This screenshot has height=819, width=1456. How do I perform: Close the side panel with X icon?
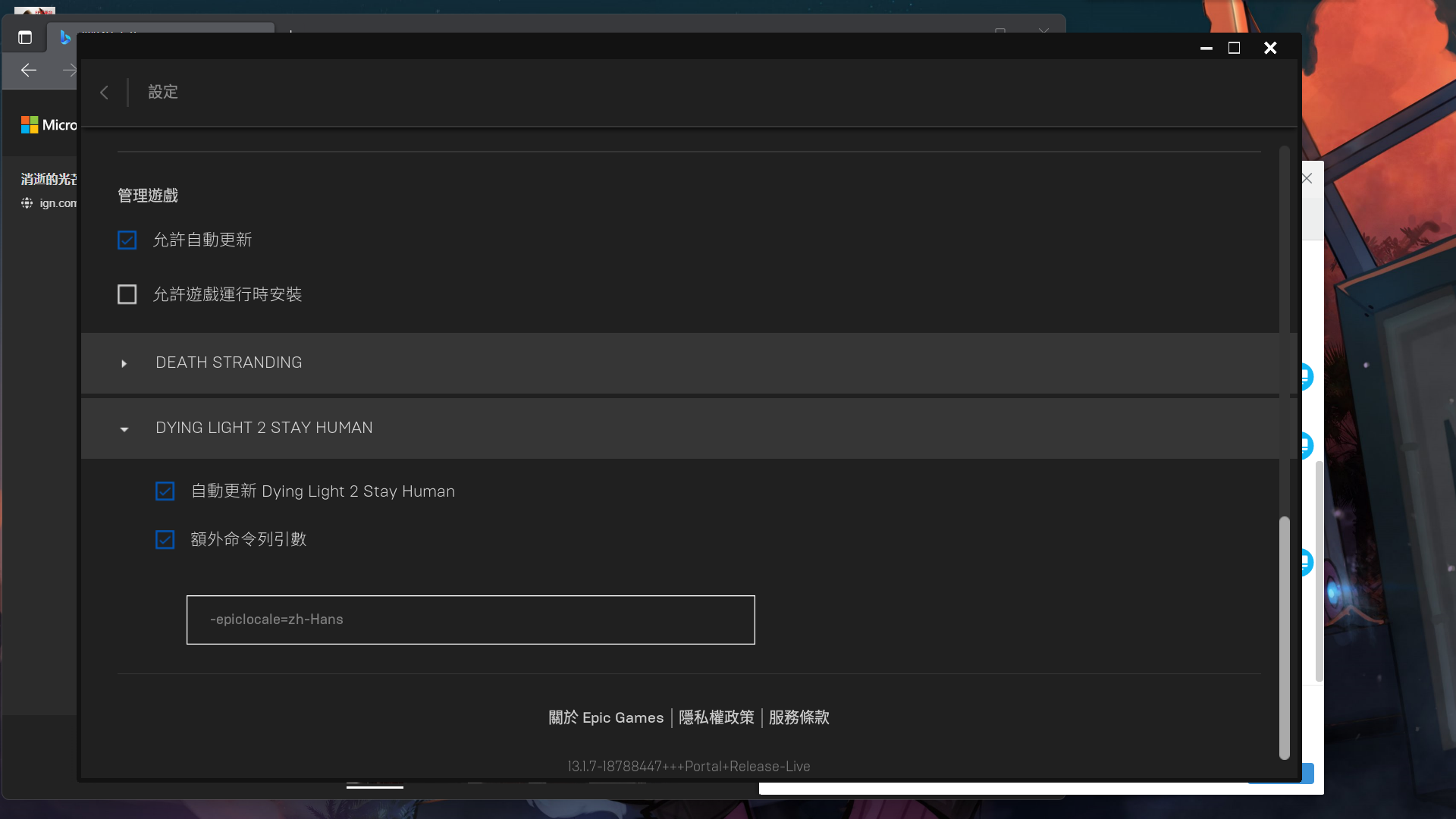click(1307, 178)
